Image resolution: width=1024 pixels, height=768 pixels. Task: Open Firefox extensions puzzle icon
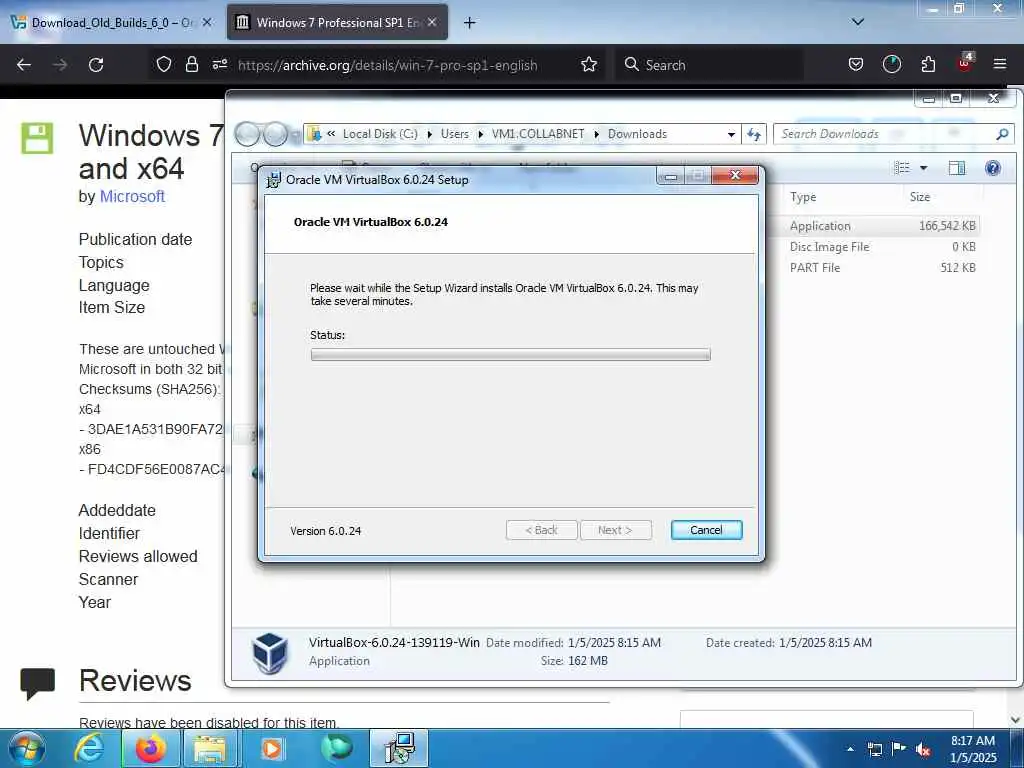(928, 64)
